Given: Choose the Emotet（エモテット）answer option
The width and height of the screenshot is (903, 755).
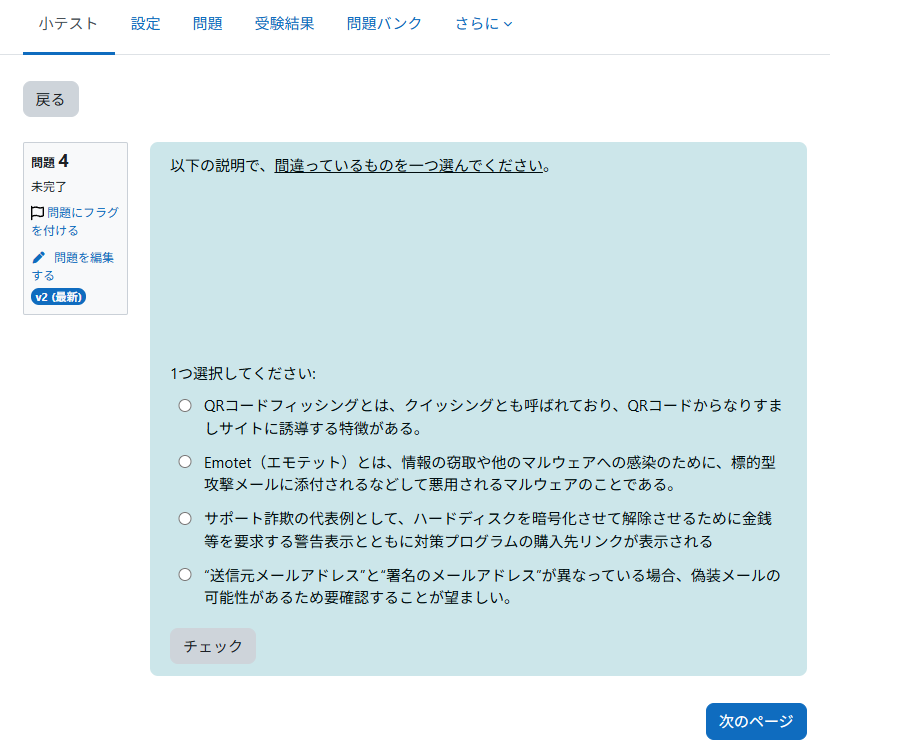Looking at the screenshot, I should [x=184, y=462].
